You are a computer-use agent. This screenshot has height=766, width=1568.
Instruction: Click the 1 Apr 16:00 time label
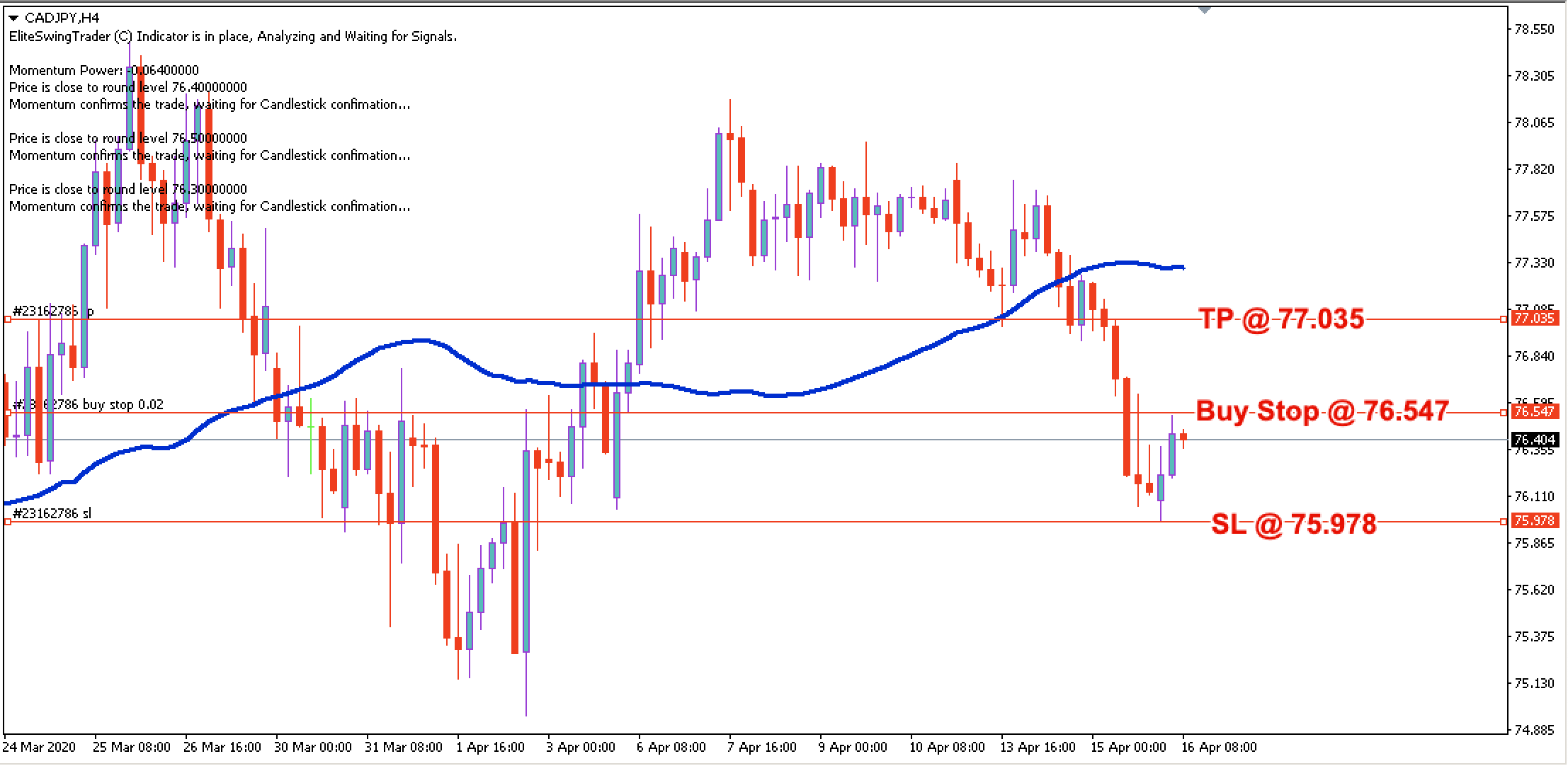492,747
